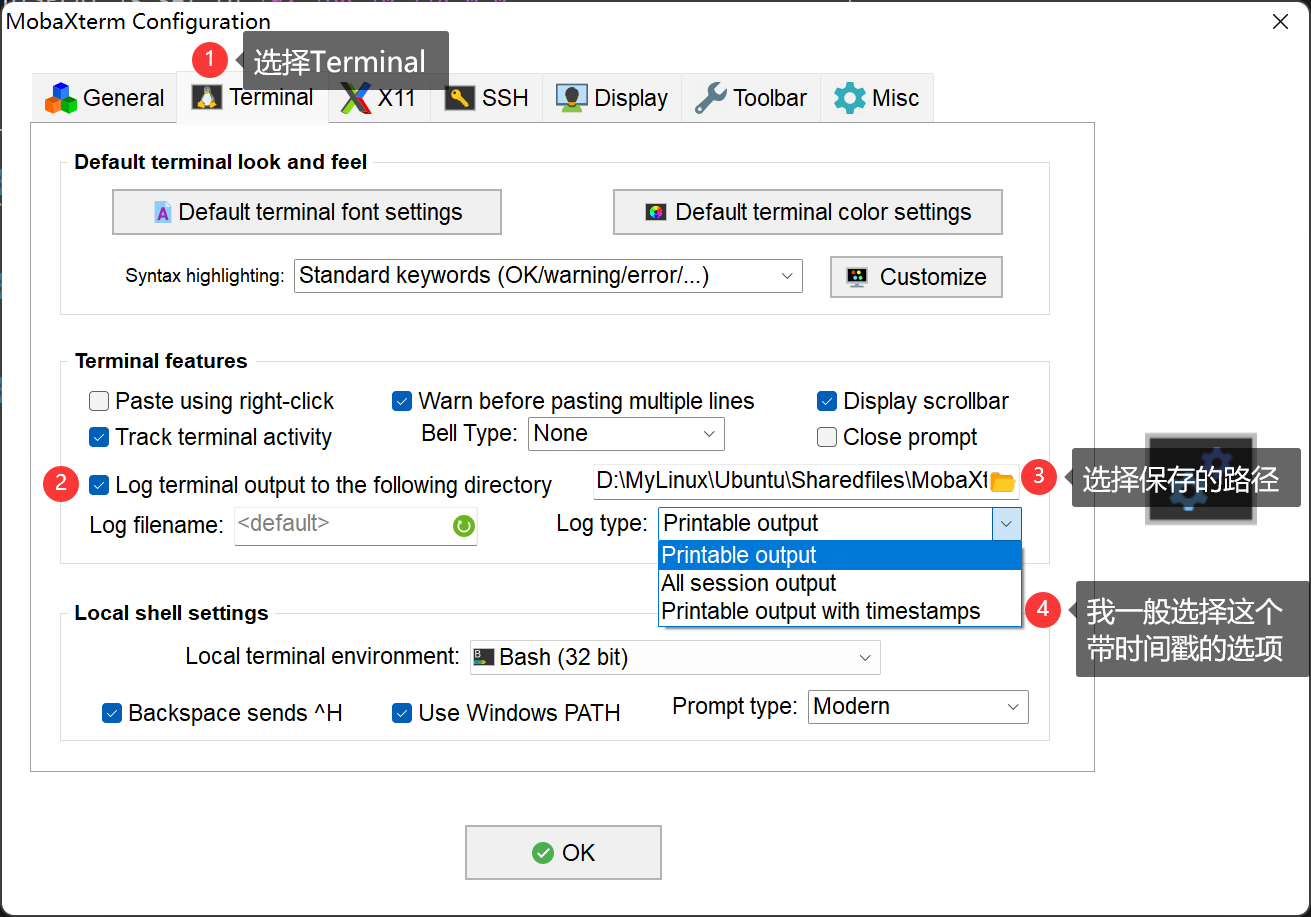The image size is (1311, 917).
Task: Switch to the Misc tab
Action: click(x=877, y=98)
